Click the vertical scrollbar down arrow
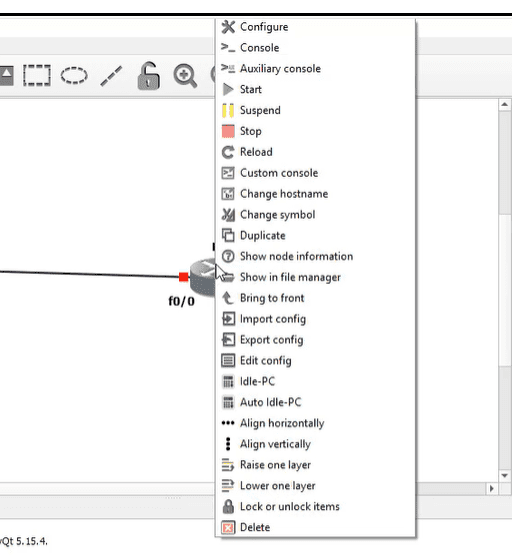This screenshot has width=512, height=557. click(x=505, y=476)
